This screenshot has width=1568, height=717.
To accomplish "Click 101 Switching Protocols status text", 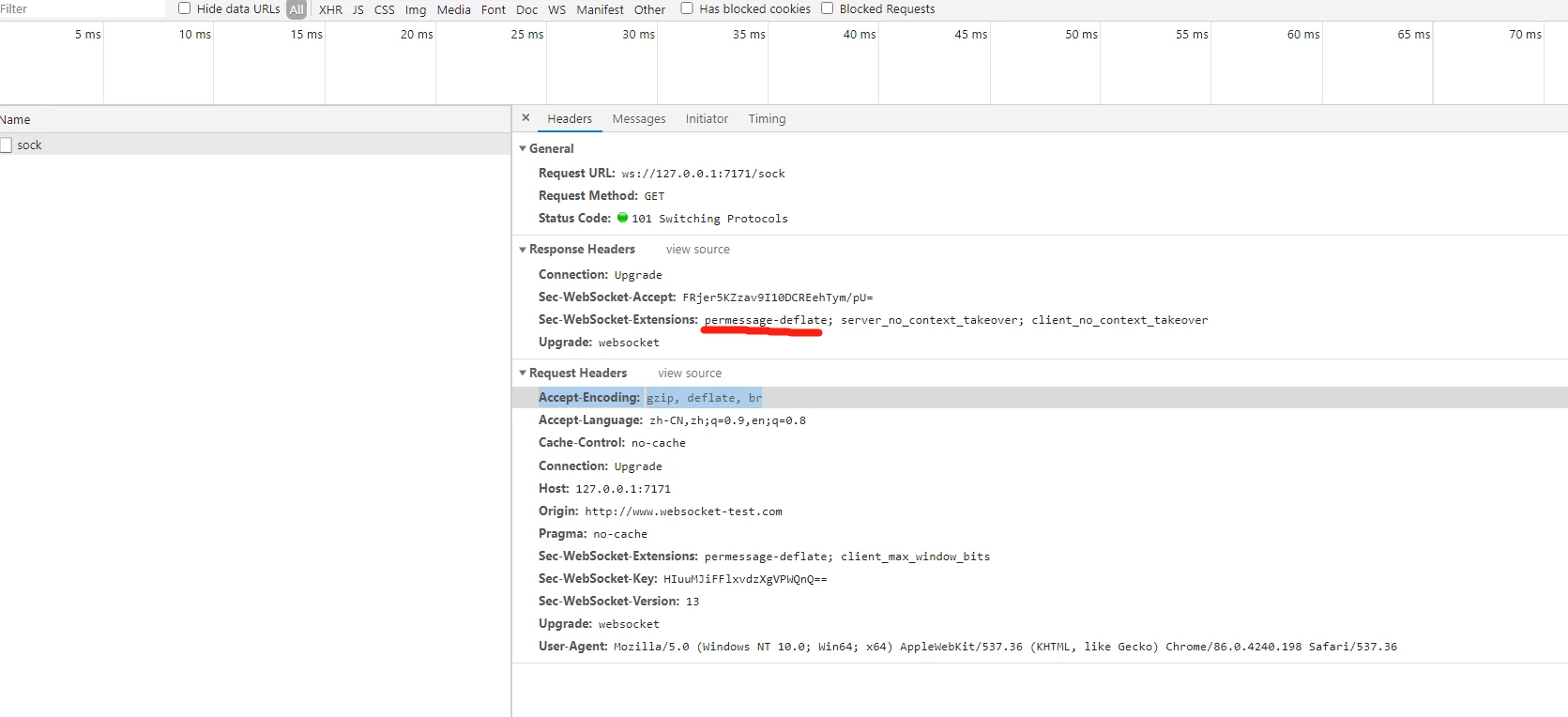I will tap(709, 219).
